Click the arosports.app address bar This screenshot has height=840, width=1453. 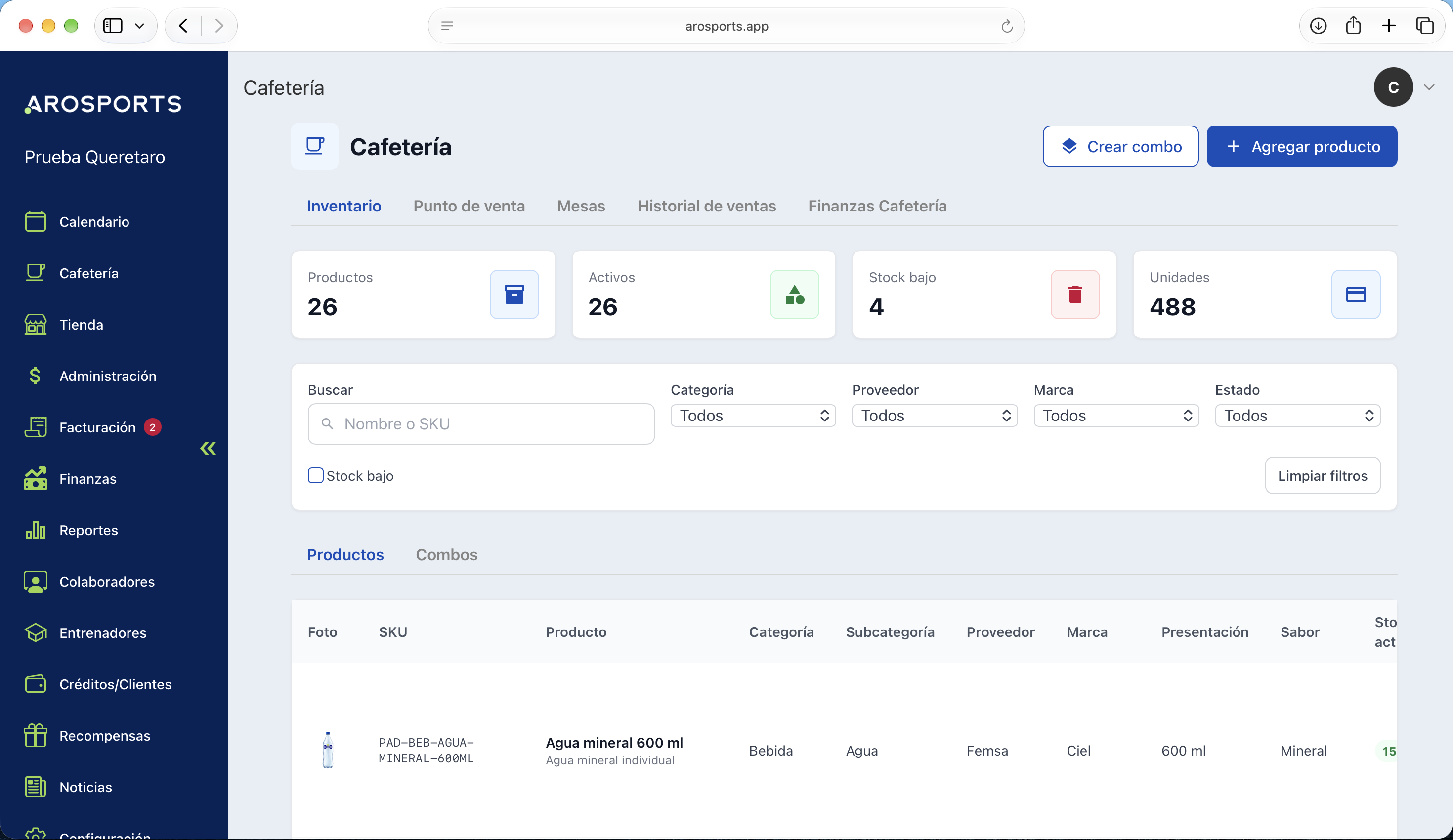click(x=726, y=26)
